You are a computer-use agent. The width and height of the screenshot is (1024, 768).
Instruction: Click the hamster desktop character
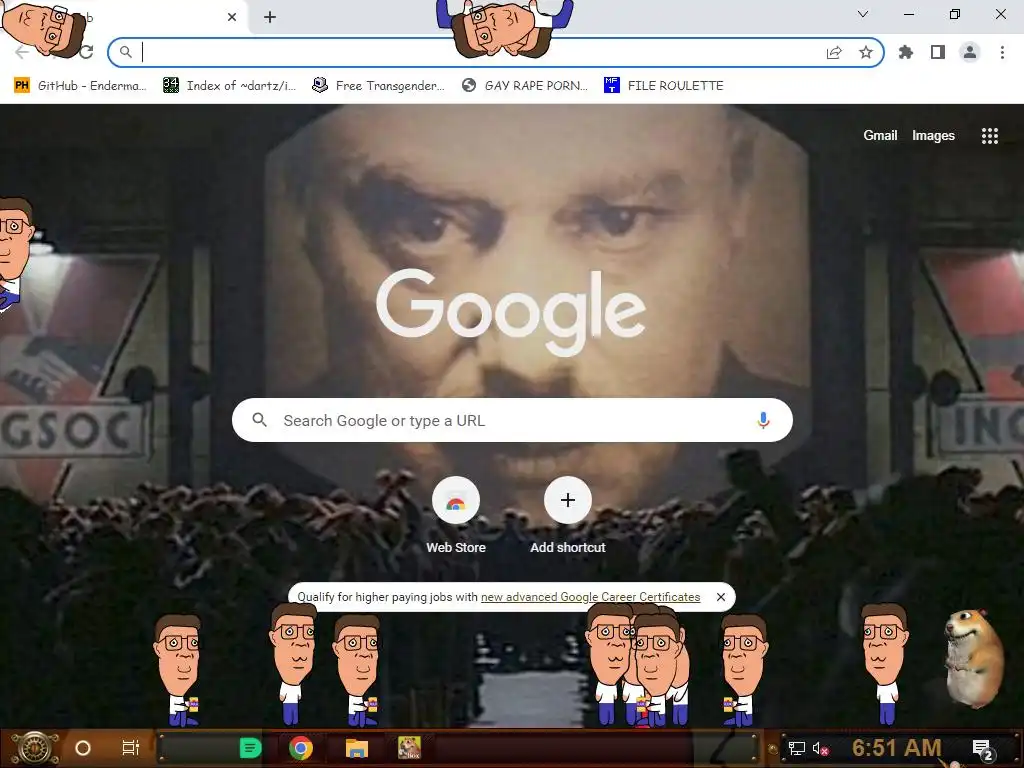click(x=974, y=658)
